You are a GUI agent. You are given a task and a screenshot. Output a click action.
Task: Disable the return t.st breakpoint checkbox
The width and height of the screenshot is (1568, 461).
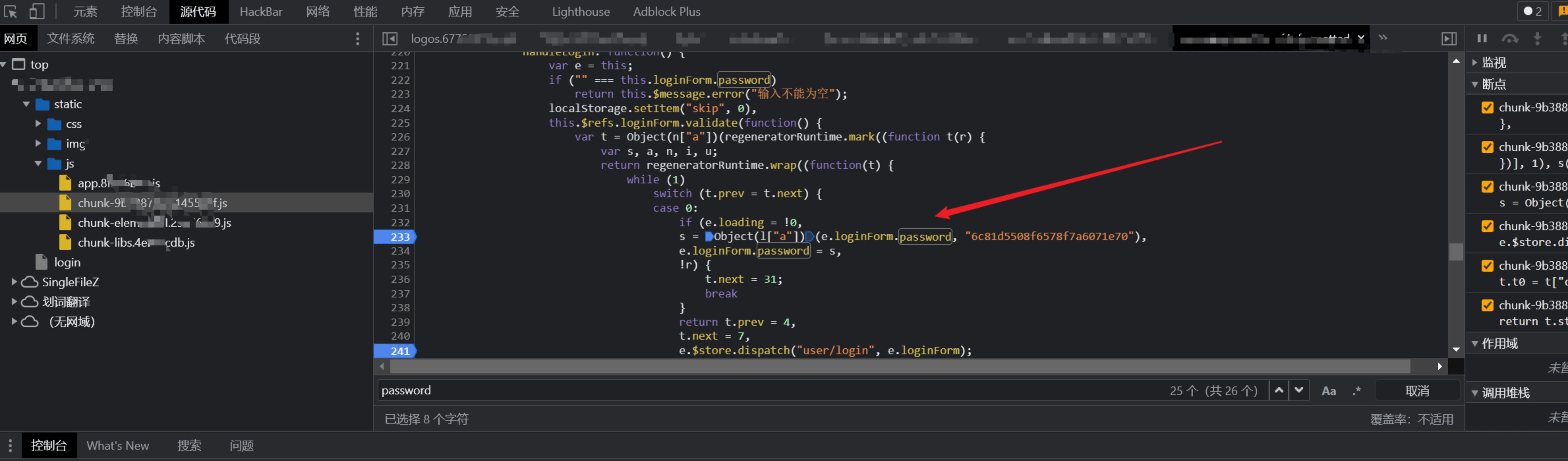point(1487,305)
